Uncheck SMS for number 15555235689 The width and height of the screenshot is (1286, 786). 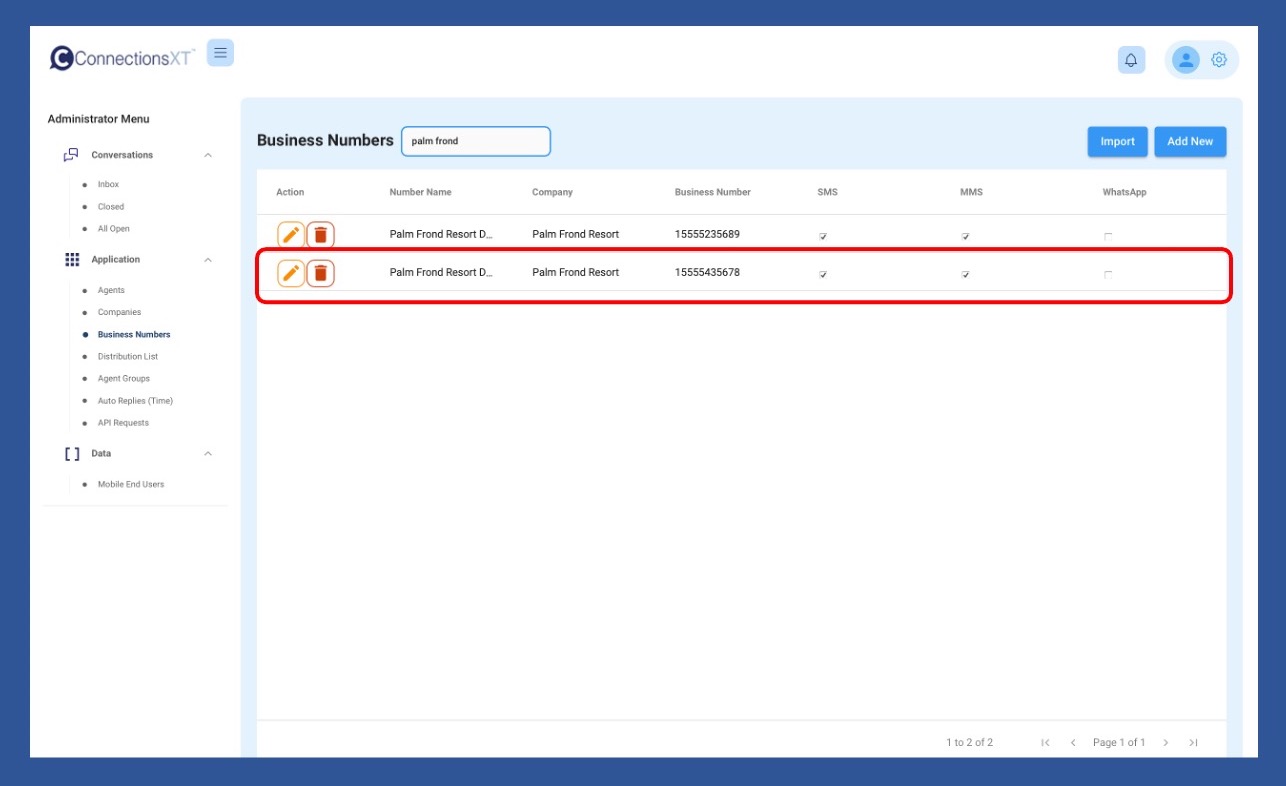(823, 236)
